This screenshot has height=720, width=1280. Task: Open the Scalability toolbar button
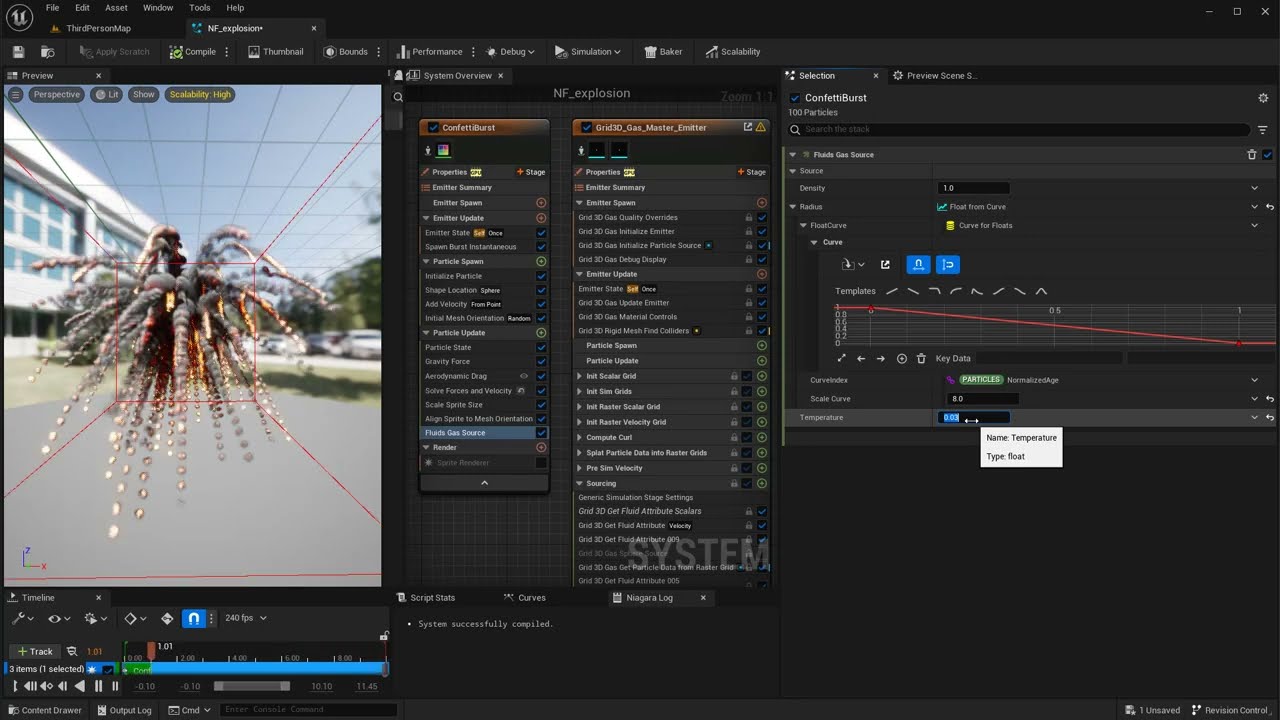coord(732,52)
